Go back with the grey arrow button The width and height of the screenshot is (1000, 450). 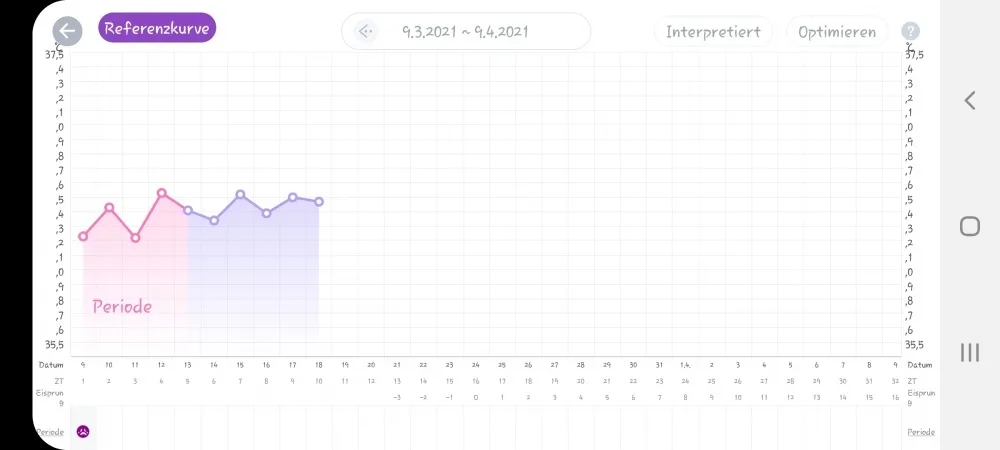pyautogui.click(x=68, y=31)
